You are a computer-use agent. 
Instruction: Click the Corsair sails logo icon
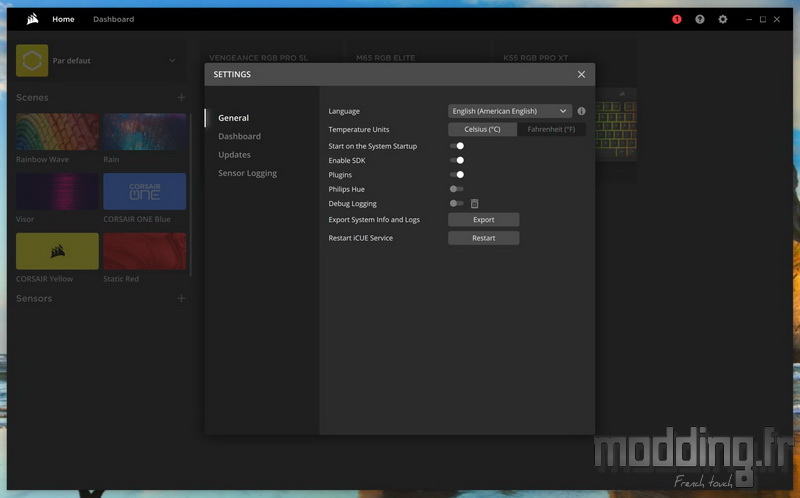tap(33, 19)
